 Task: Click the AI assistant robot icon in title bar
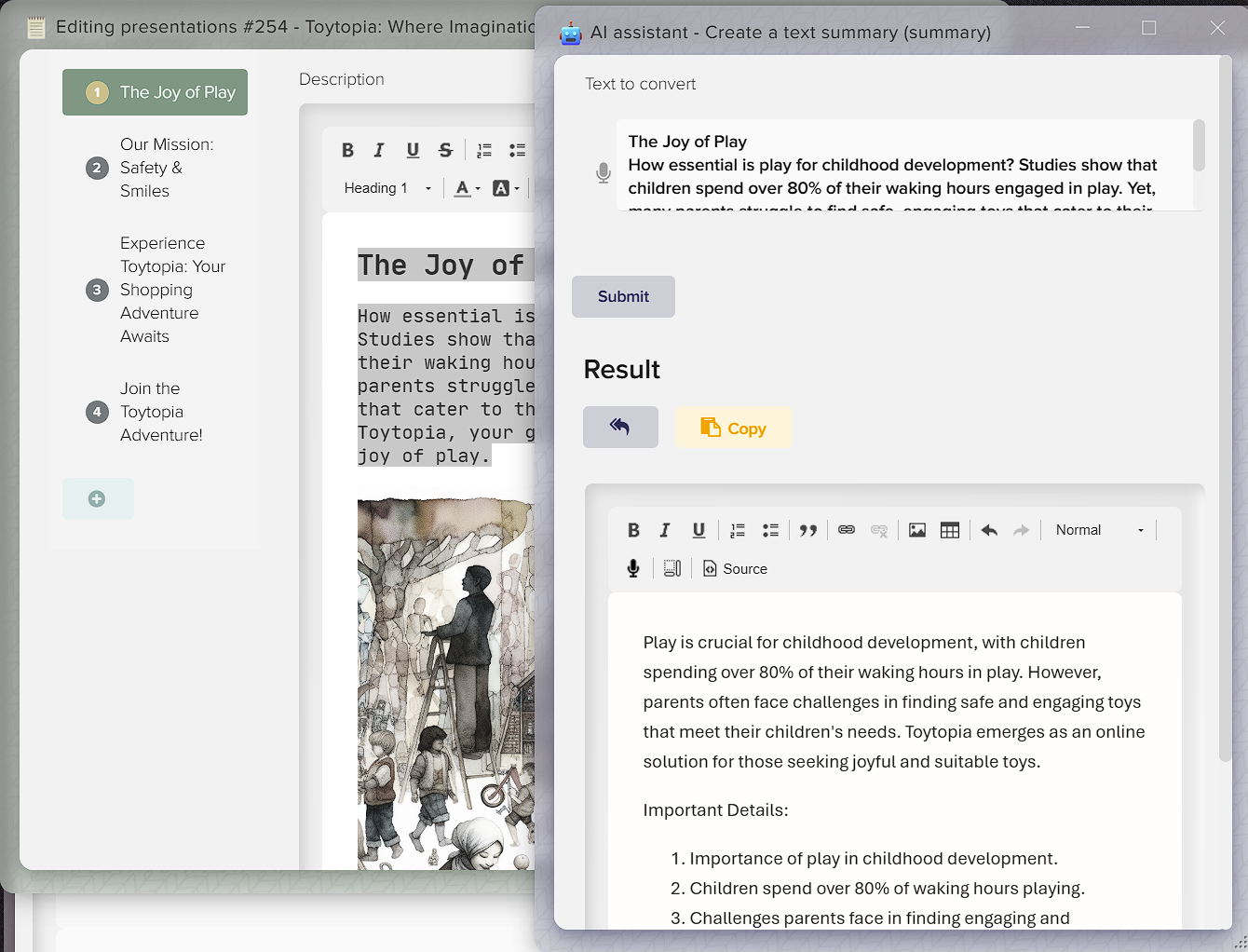[x=570, y=34]
